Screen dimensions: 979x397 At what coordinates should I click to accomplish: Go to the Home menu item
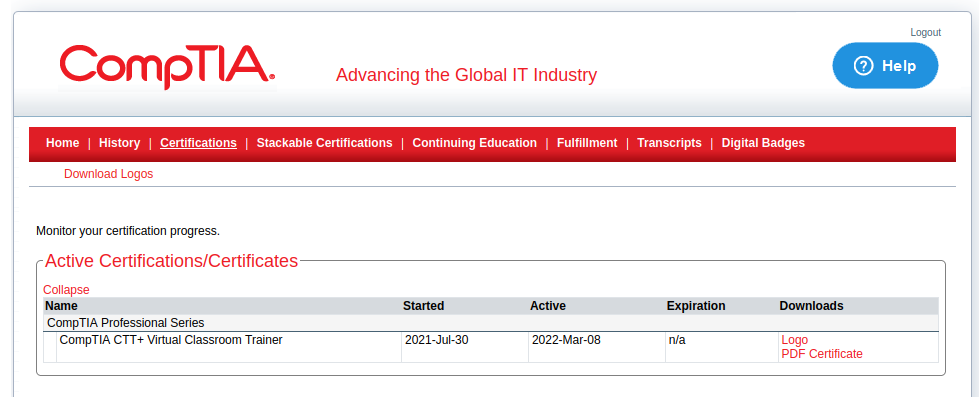(x=62, y=143)
